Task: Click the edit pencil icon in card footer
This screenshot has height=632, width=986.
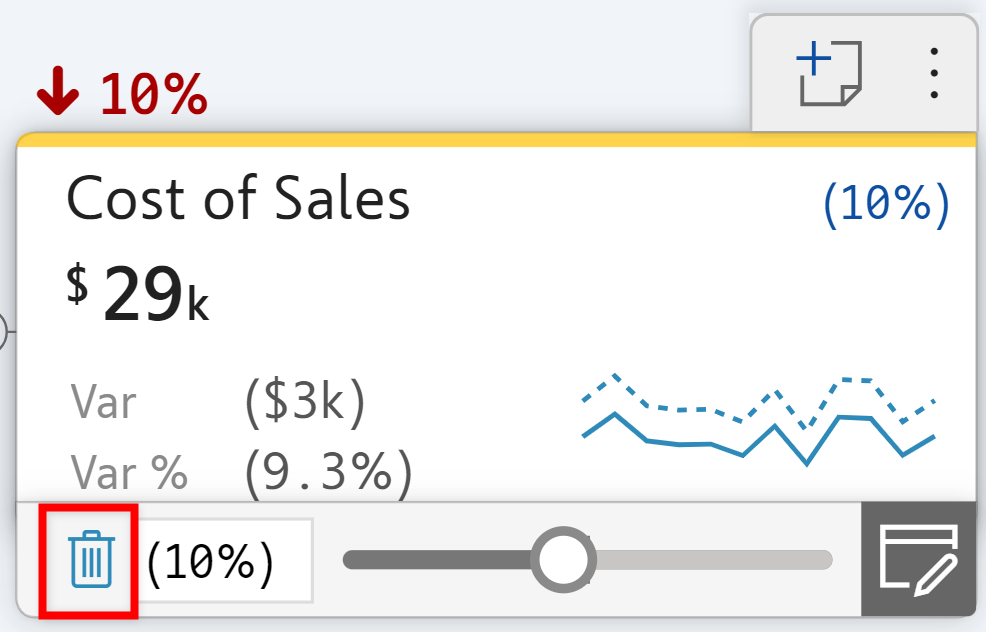Action: coord(918,559)
